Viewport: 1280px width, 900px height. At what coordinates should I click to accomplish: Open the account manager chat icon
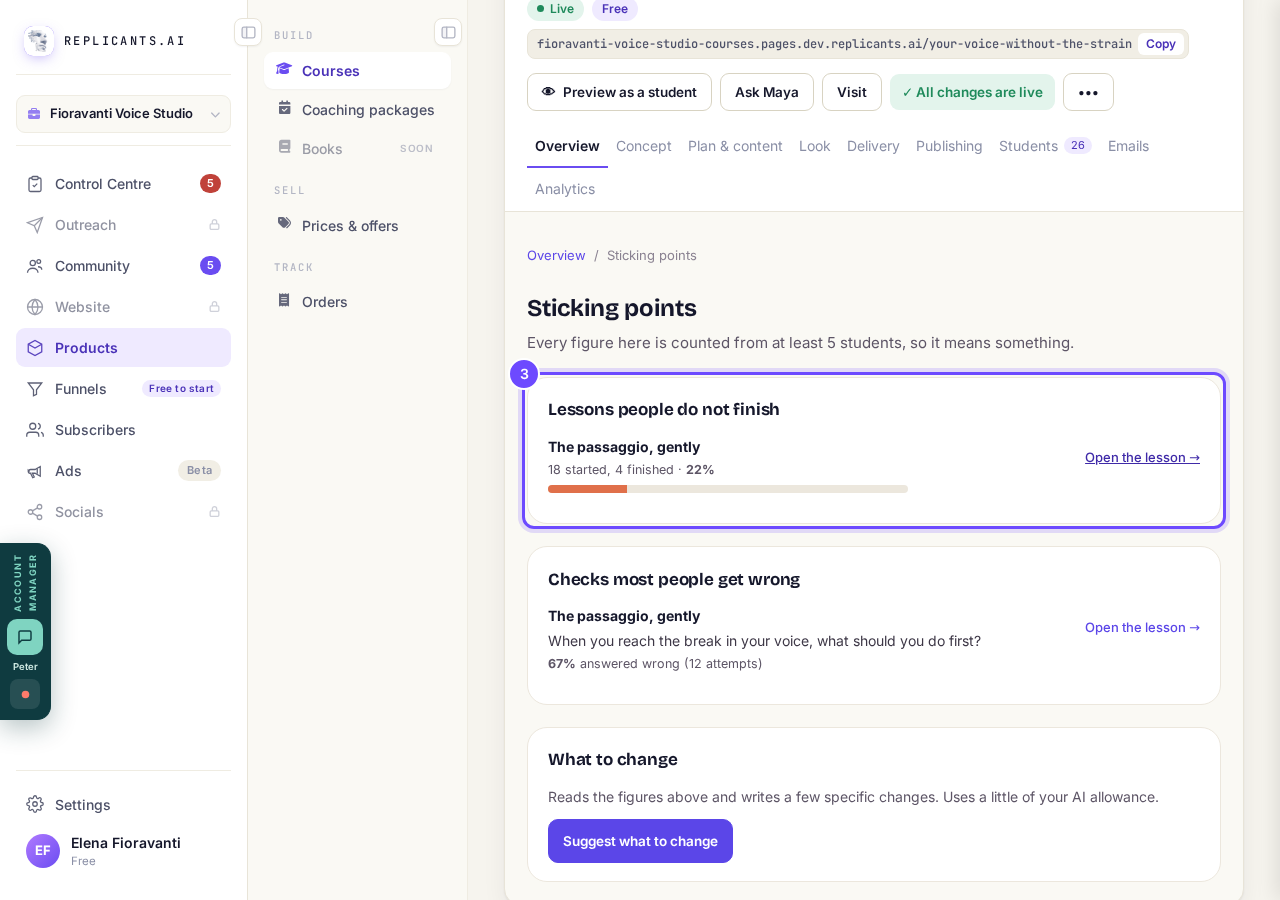(x=25, y=637)
